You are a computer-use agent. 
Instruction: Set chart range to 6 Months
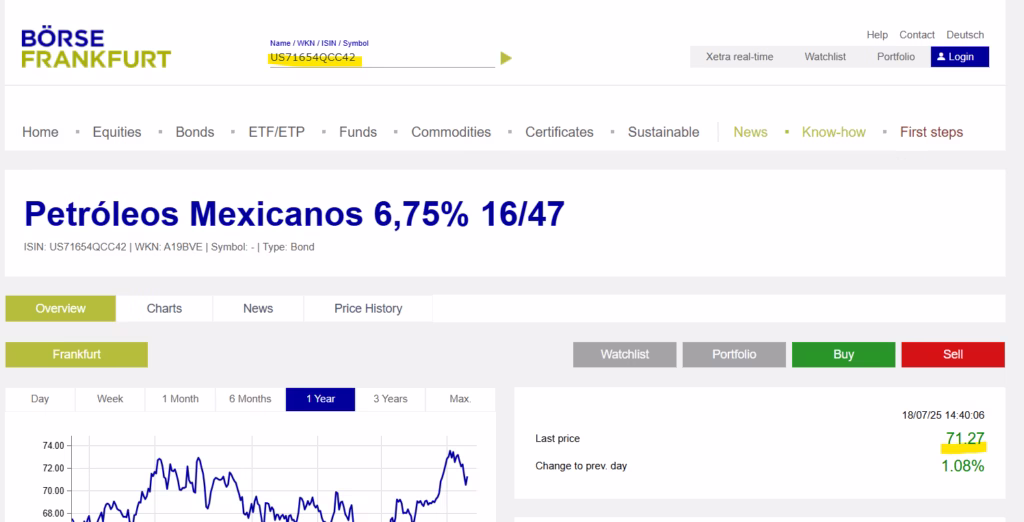250,399
